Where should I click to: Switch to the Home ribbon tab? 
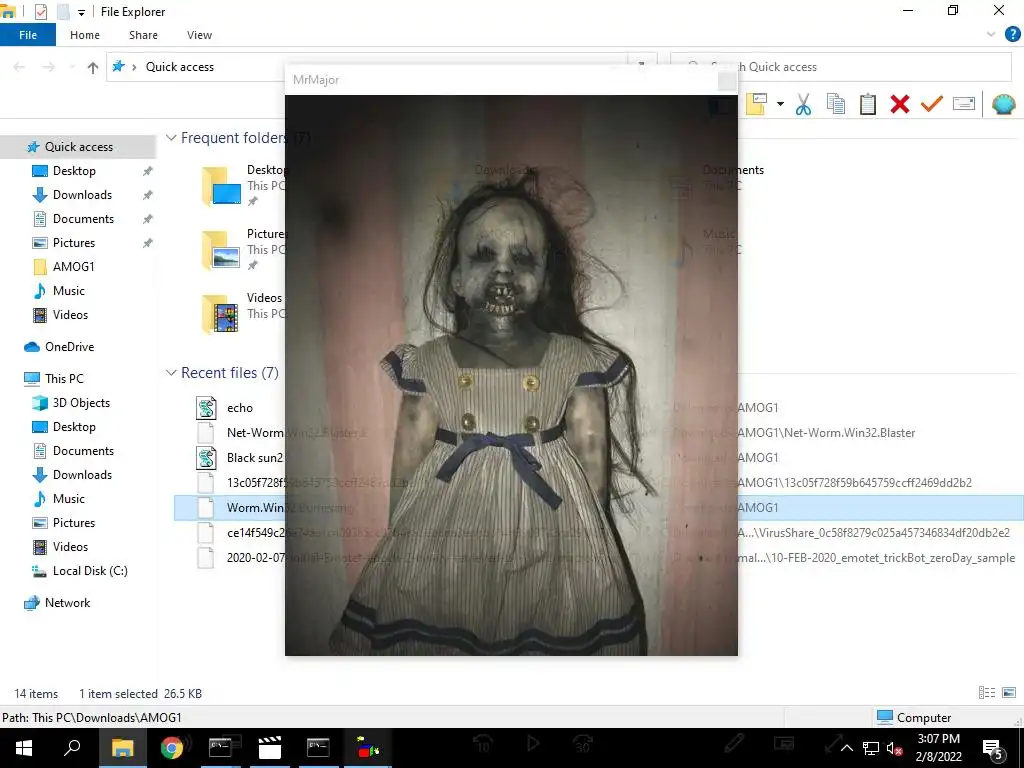coord(85,35)
